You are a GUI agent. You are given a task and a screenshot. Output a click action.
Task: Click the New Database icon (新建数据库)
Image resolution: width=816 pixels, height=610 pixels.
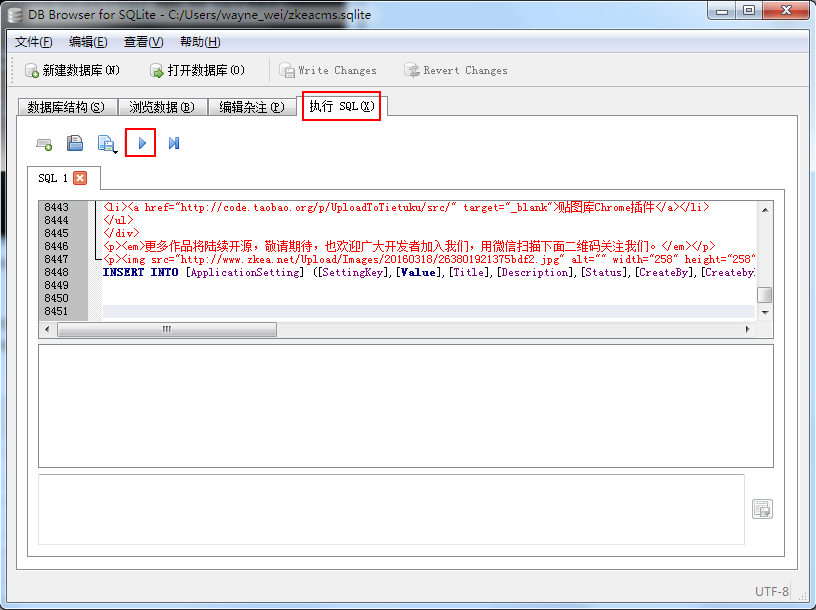(x=32, y=71)
